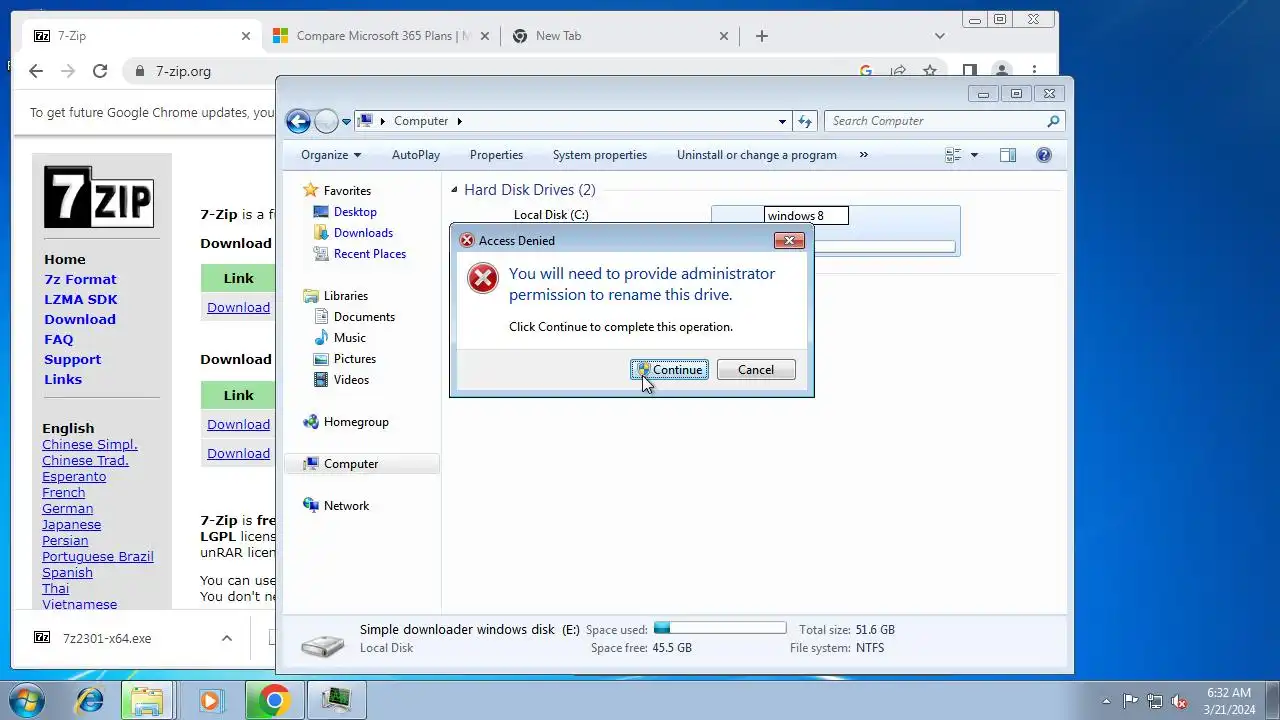Cancel the Access Denied dialog
Image resolution: width=1280 pixels, height=720 pixels.
(756, 370)
